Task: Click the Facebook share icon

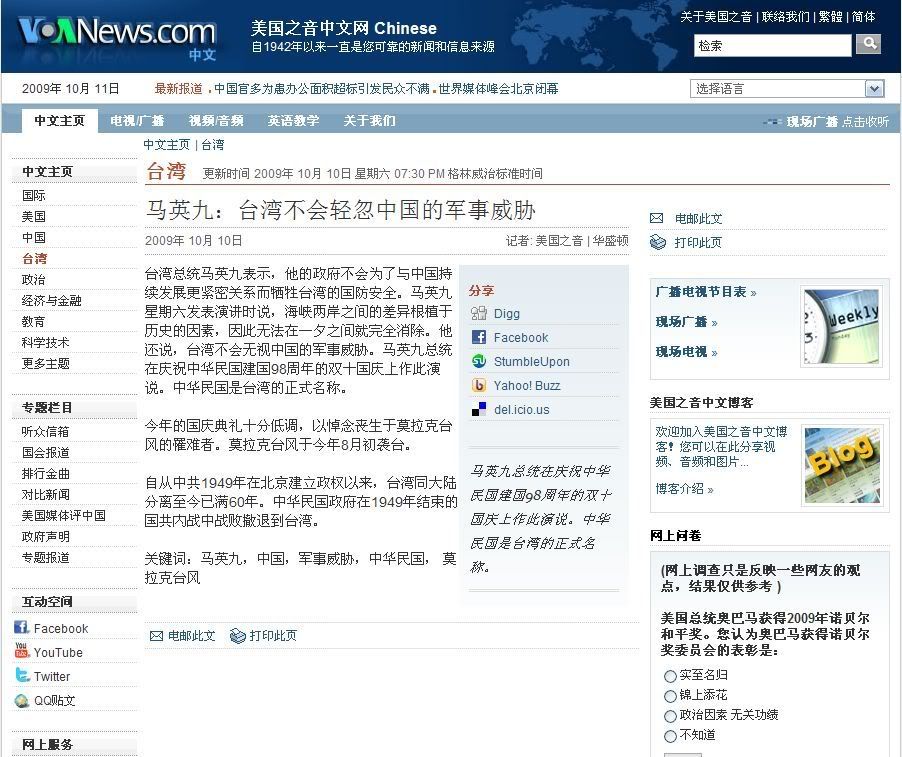Action: coord(479,338)
